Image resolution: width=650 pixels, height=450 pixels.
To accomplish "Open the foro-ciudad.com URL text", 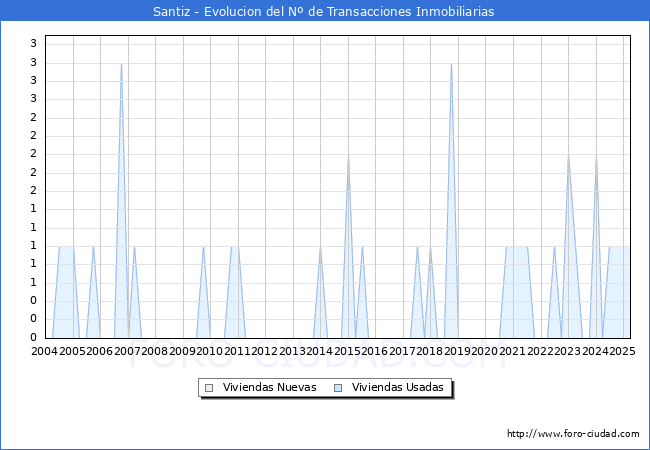I will (573, 433).
